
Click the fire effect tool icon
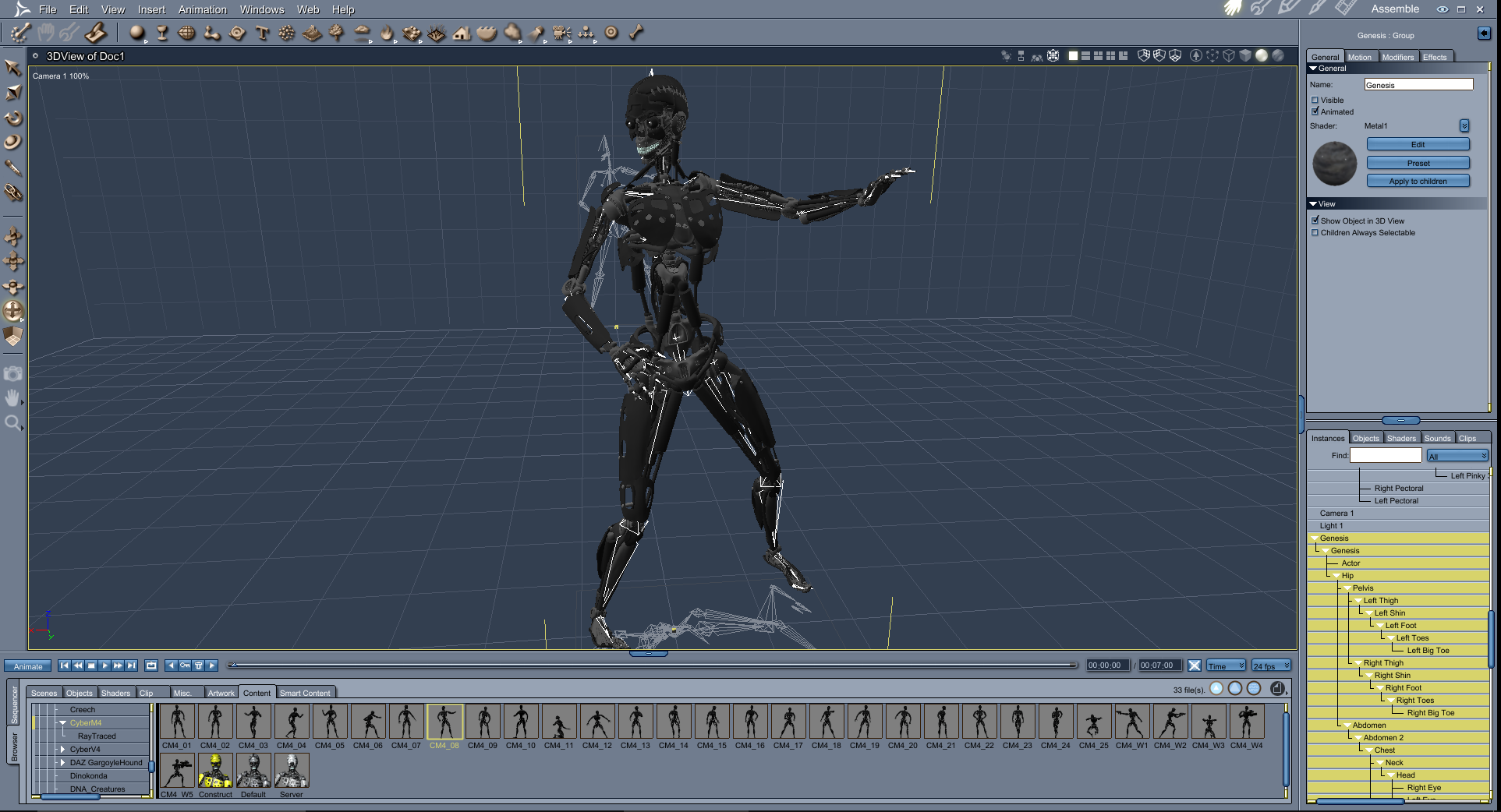coord(387,33)
